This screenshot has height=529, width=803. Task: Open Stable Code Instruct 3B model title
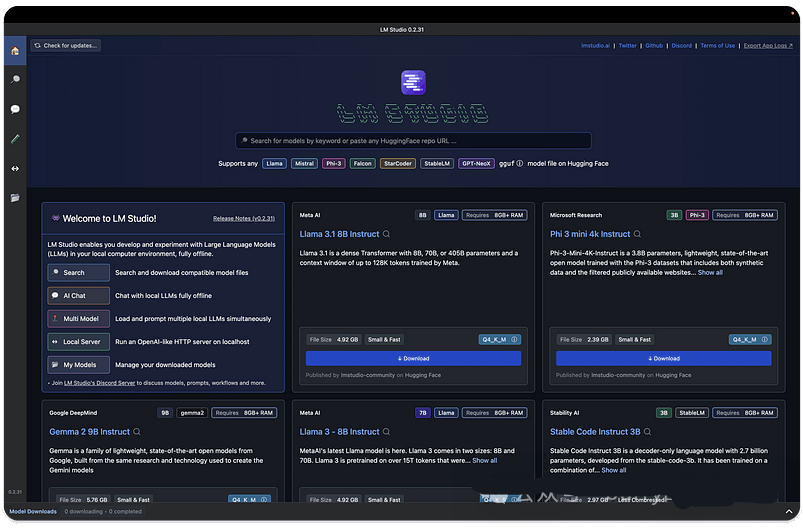coord(595,432)
